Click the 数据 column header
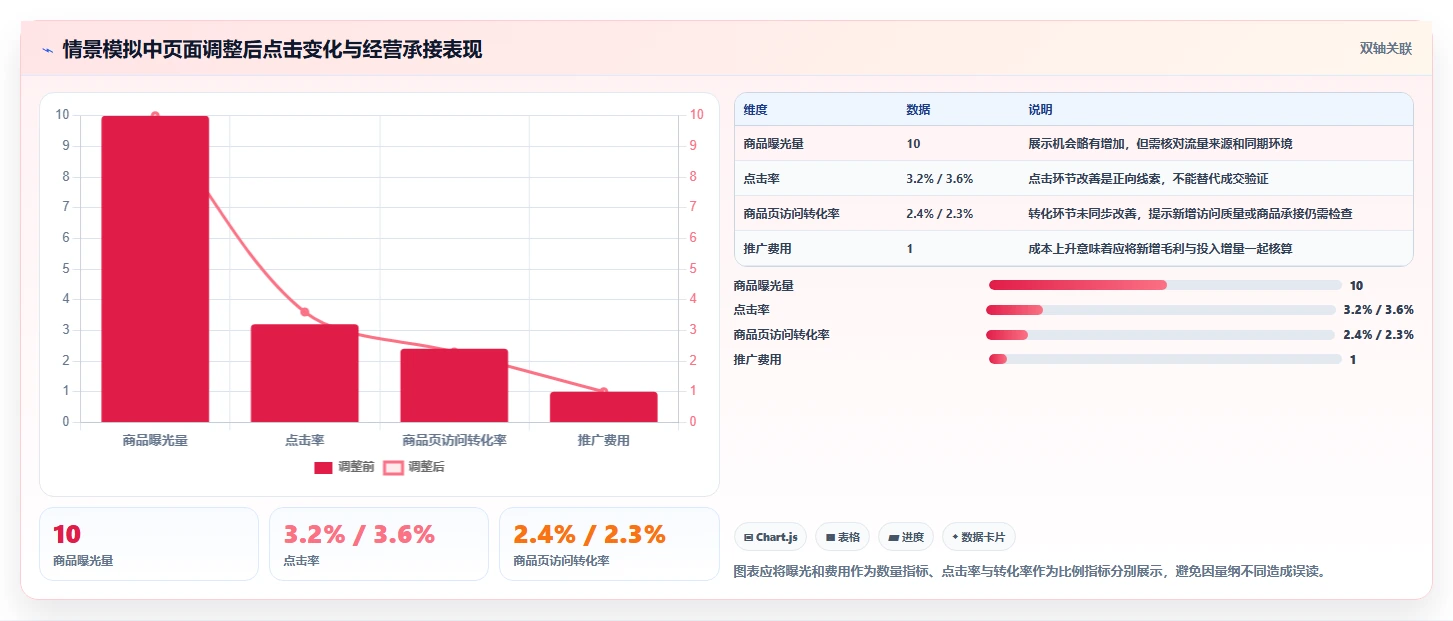This screenshot has width=1453, height=621. (x=918, y=110)
